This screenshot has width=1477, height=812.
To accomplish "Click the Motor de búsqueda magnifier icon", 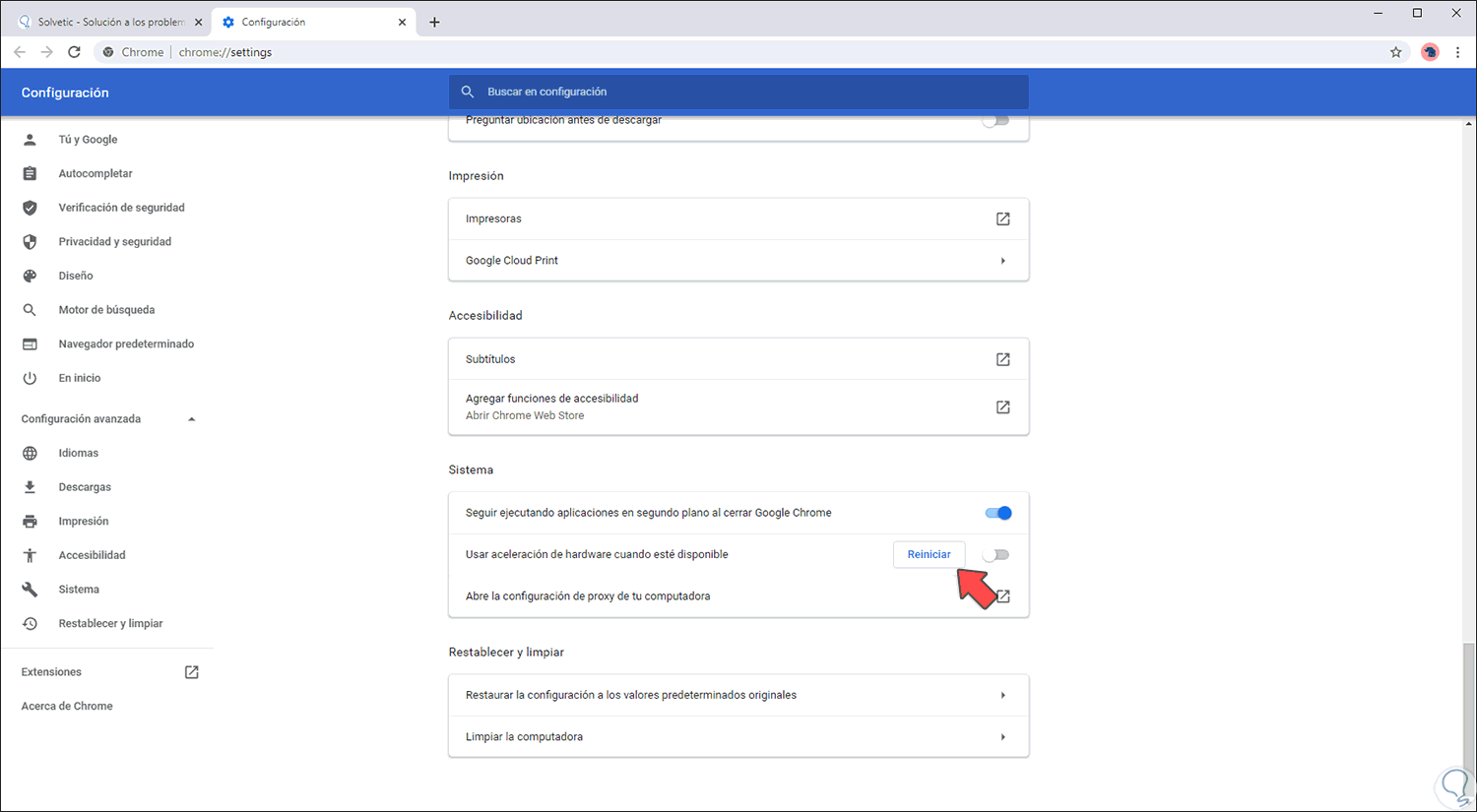I will point(30,310).
